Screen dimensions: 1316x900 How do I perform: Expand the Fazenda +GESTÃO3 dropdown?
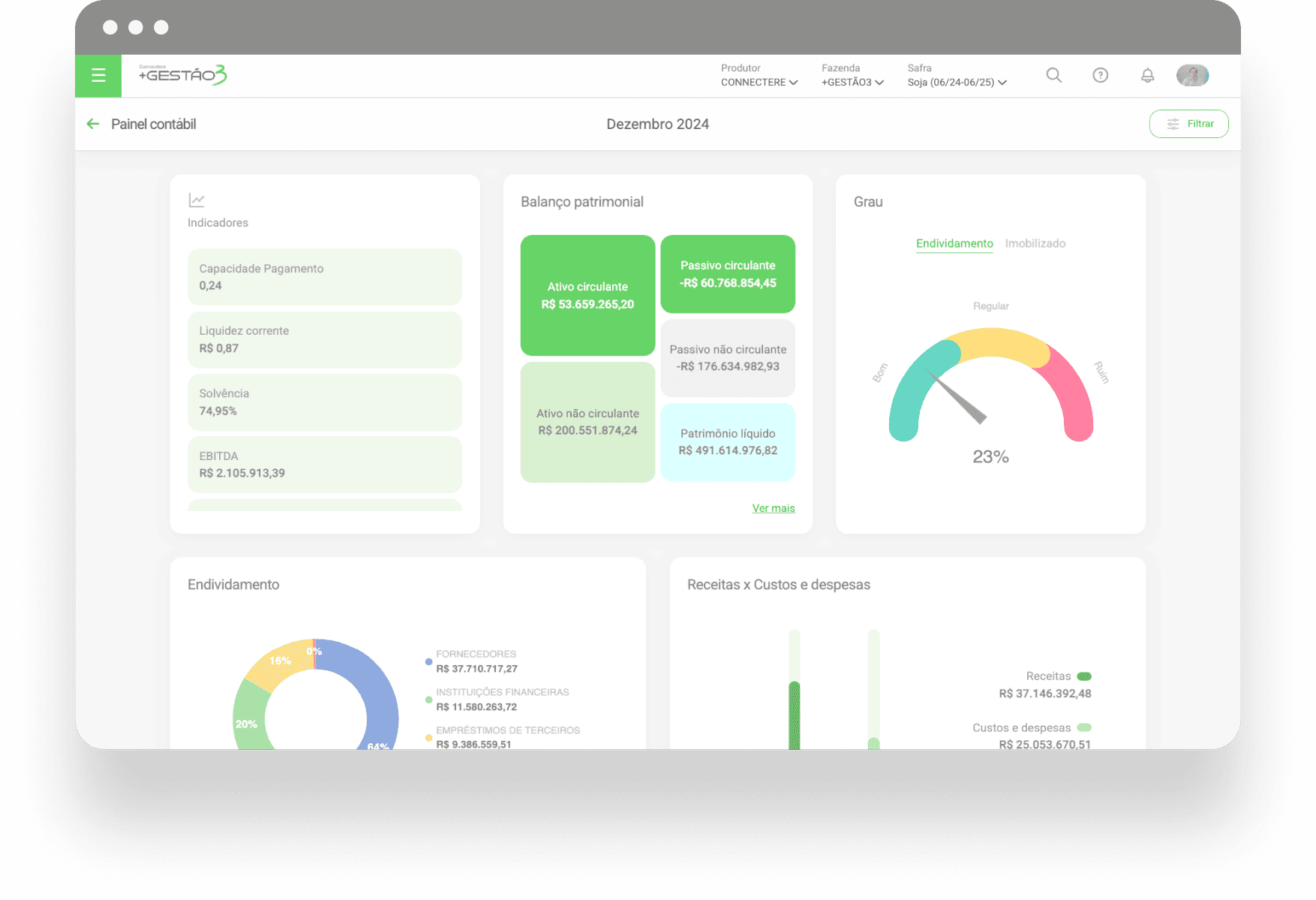[852, 82]
